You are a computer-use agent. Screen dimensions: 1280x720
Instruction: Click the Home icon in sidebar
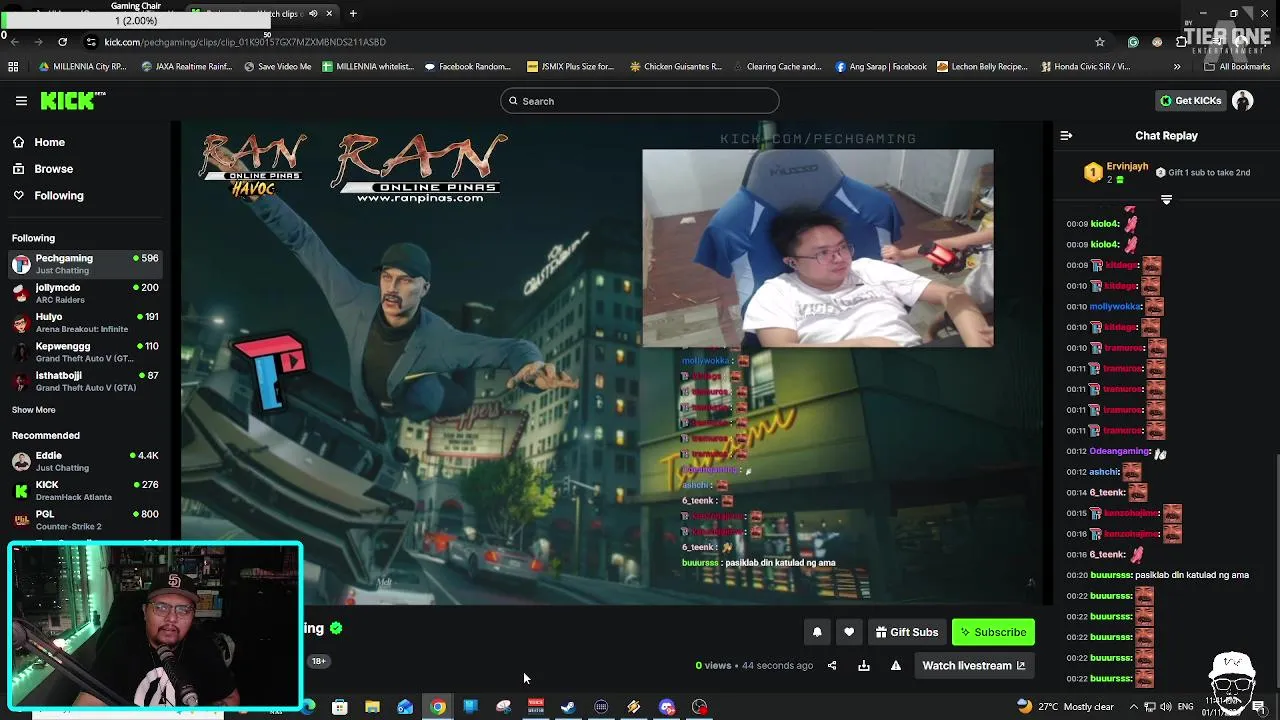(19, 142)
